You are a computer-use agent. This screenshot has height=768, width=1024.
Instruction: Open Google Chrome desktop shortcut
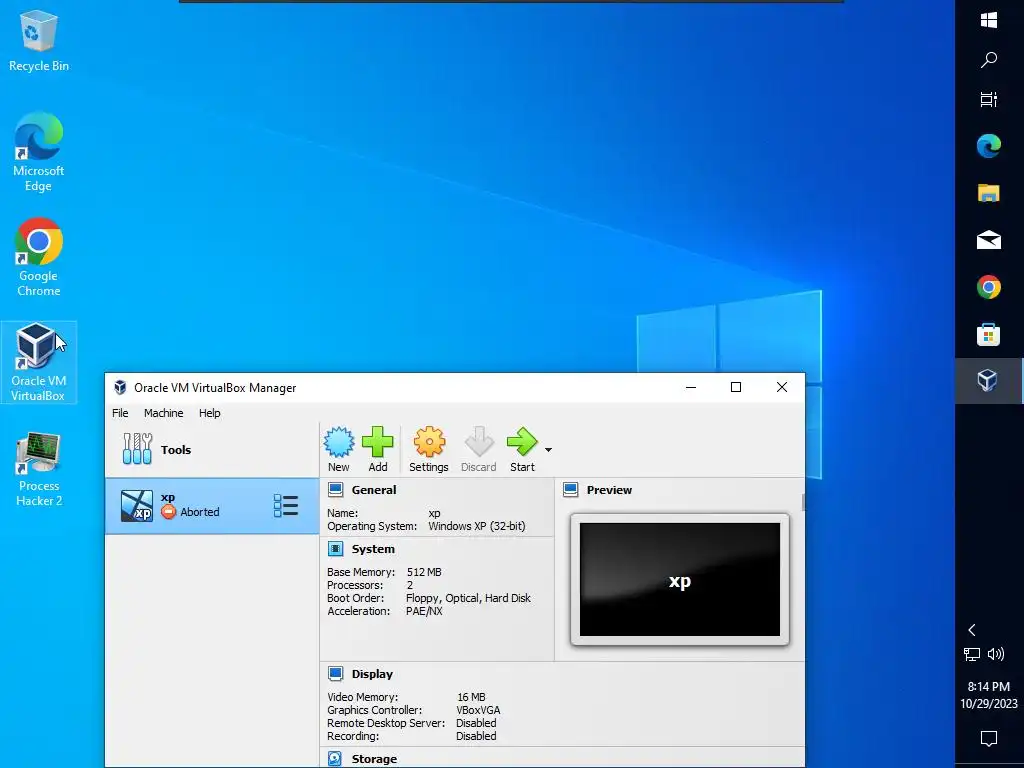click(39, 257)
